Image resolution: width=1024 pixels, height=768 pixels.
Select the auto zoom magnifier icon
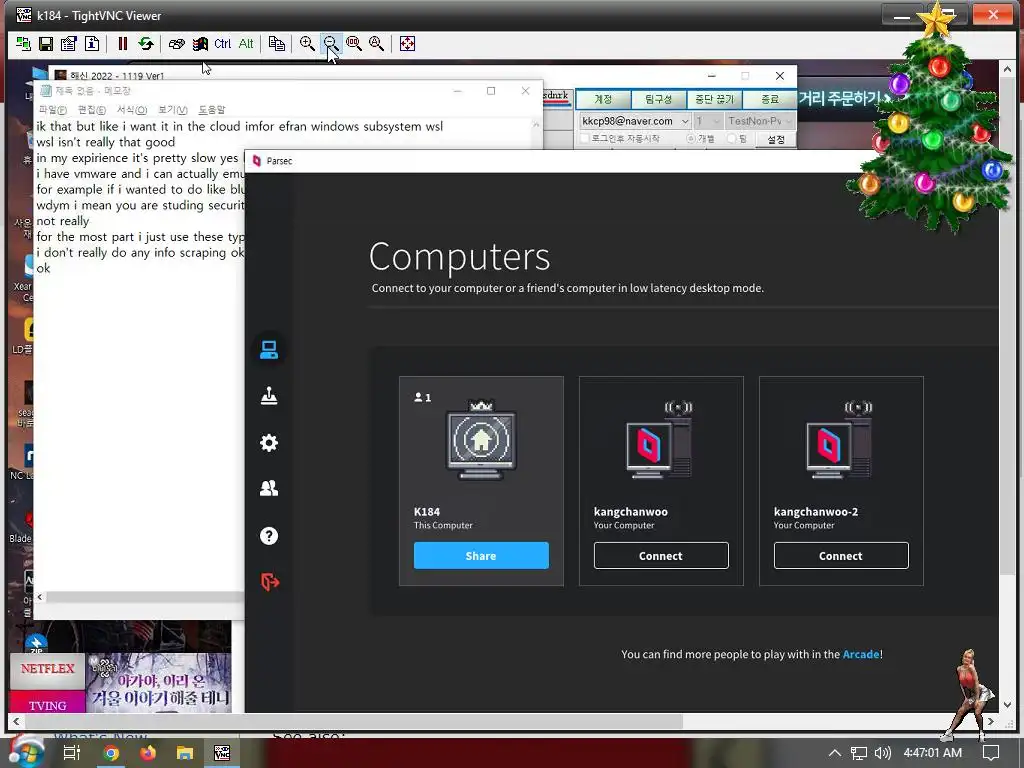pyautogui.click(x=376, y=44)
